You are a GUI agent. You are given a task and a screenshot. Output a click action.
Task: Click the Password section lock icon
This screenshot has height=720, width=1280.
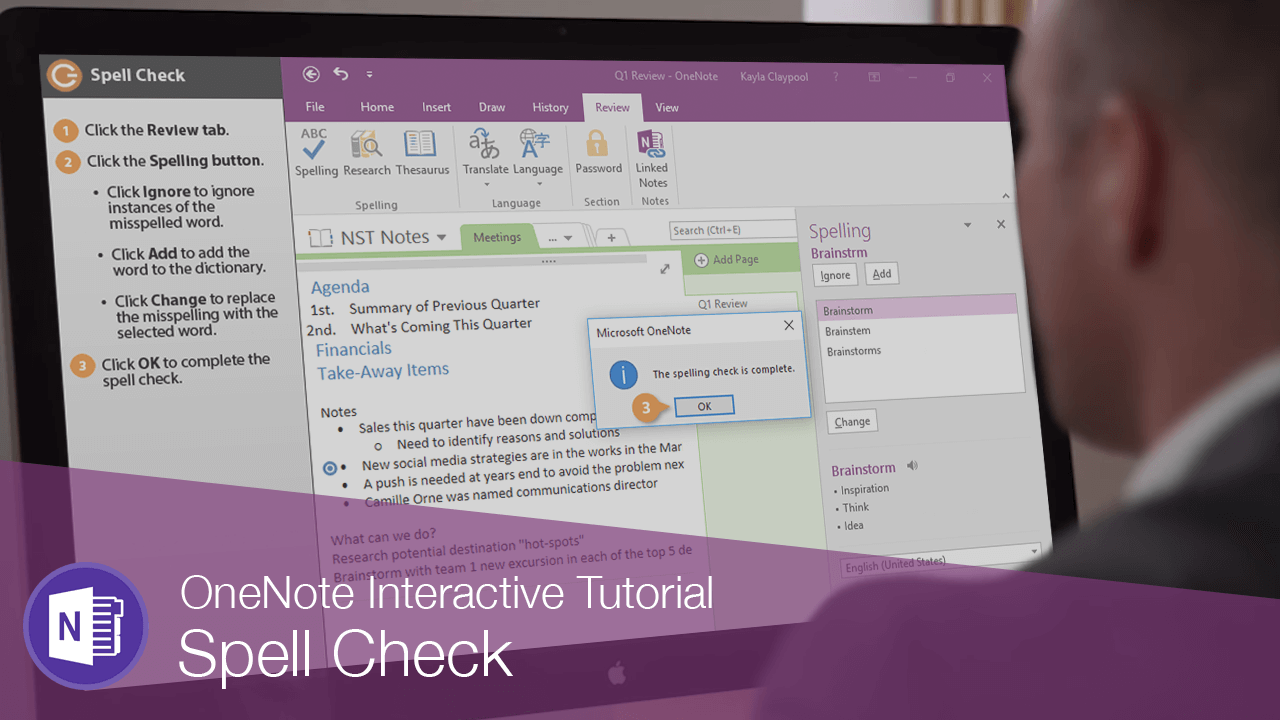pyautogui.click(x=598, y=142)
